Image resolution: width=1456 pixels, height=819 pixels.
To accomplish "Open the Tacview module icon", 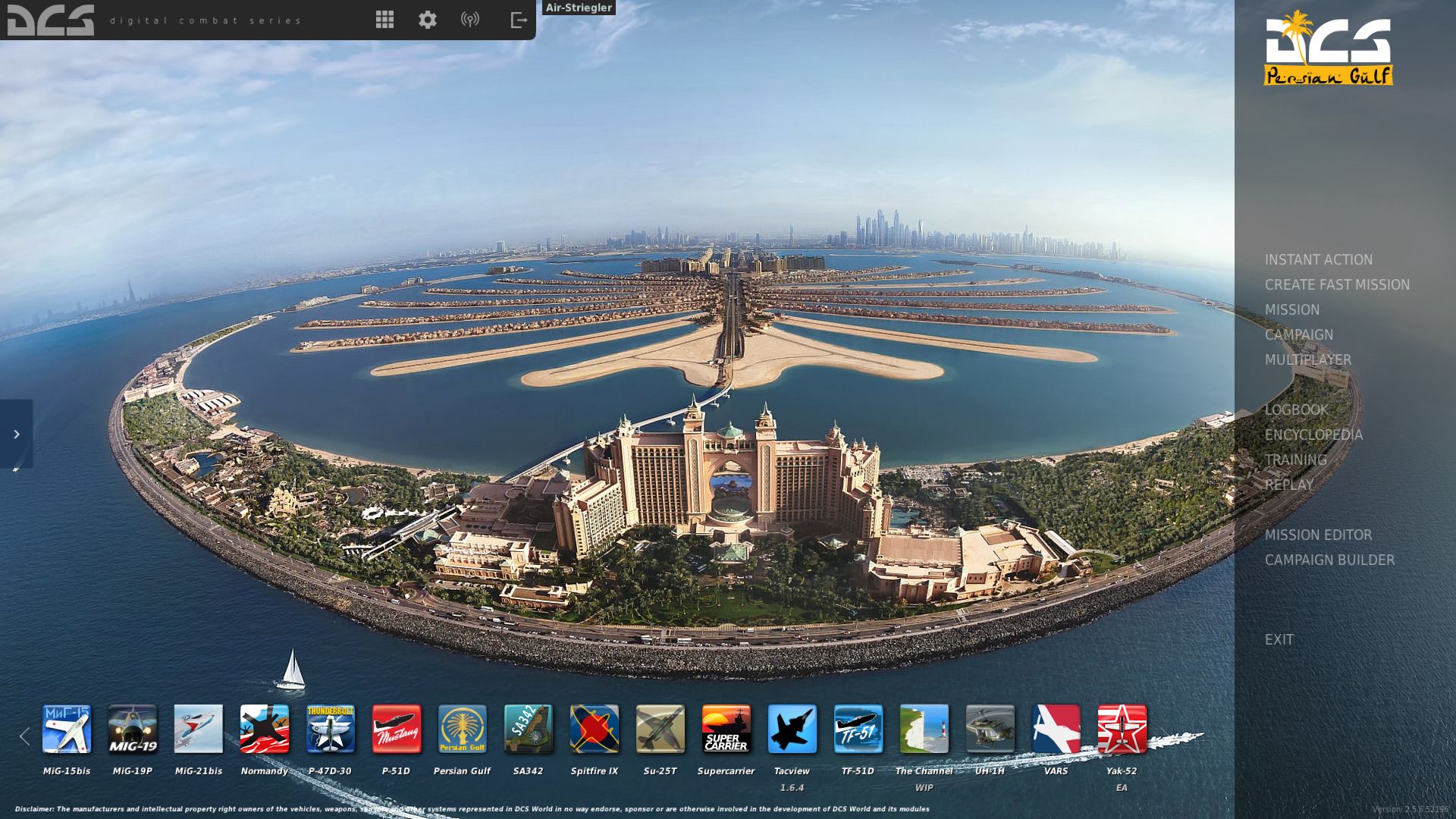I will (792, 729).
